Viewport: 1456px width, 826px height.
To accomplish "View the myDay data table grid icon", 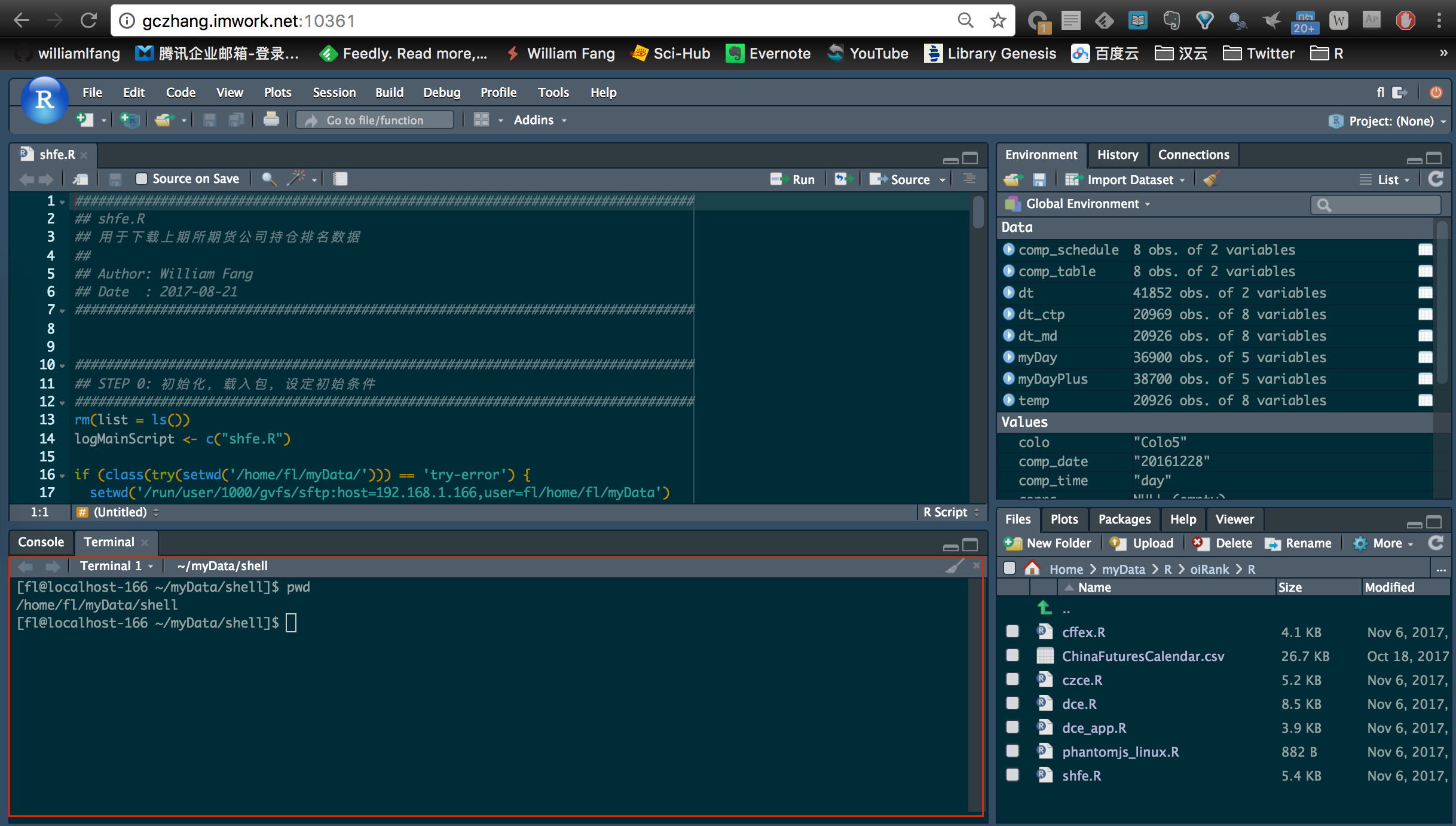I will pyautogui.click(x=1425, y=357).
